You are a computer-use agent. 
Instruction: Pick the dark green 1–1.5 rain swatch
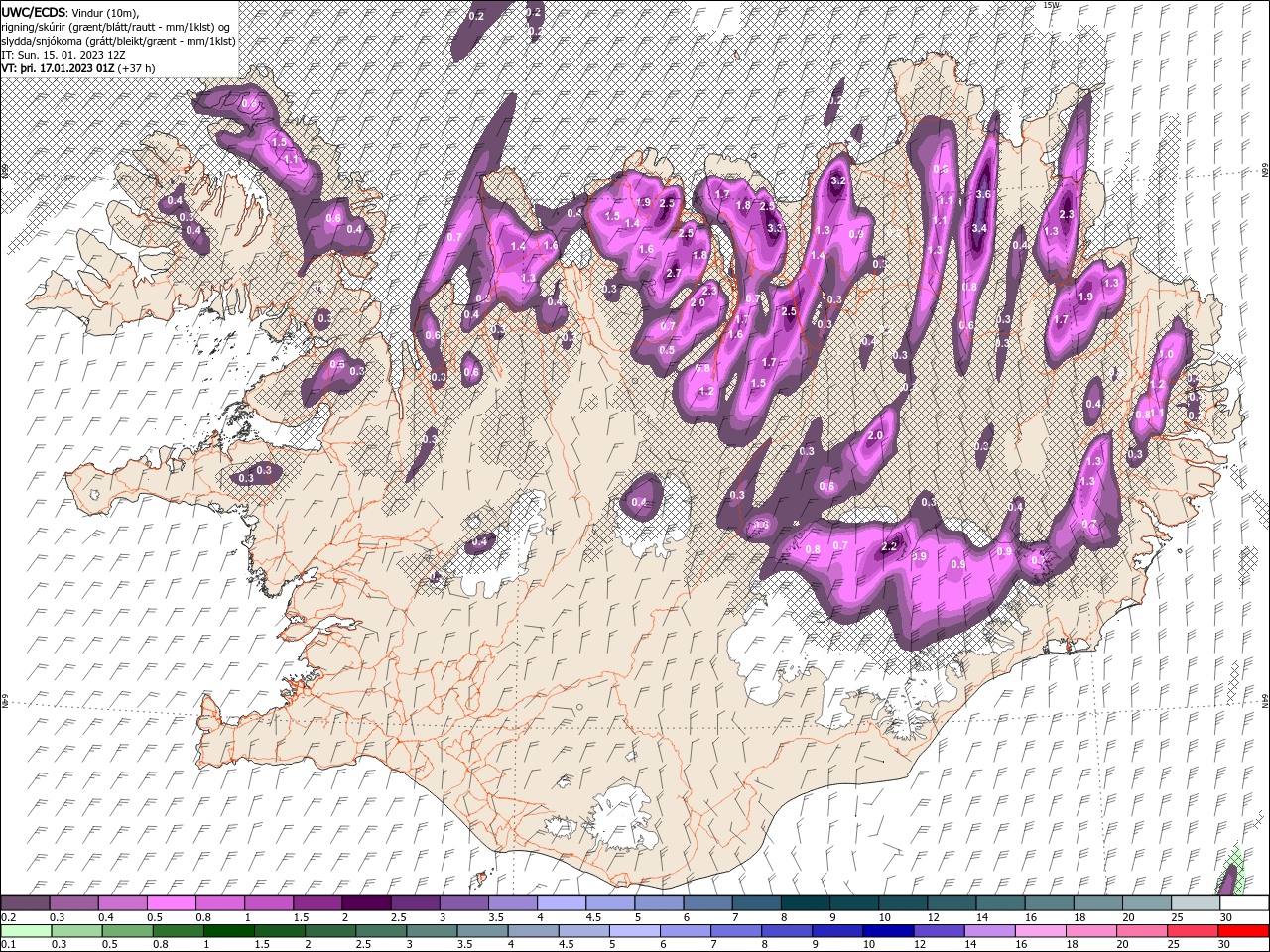(228, 931)
